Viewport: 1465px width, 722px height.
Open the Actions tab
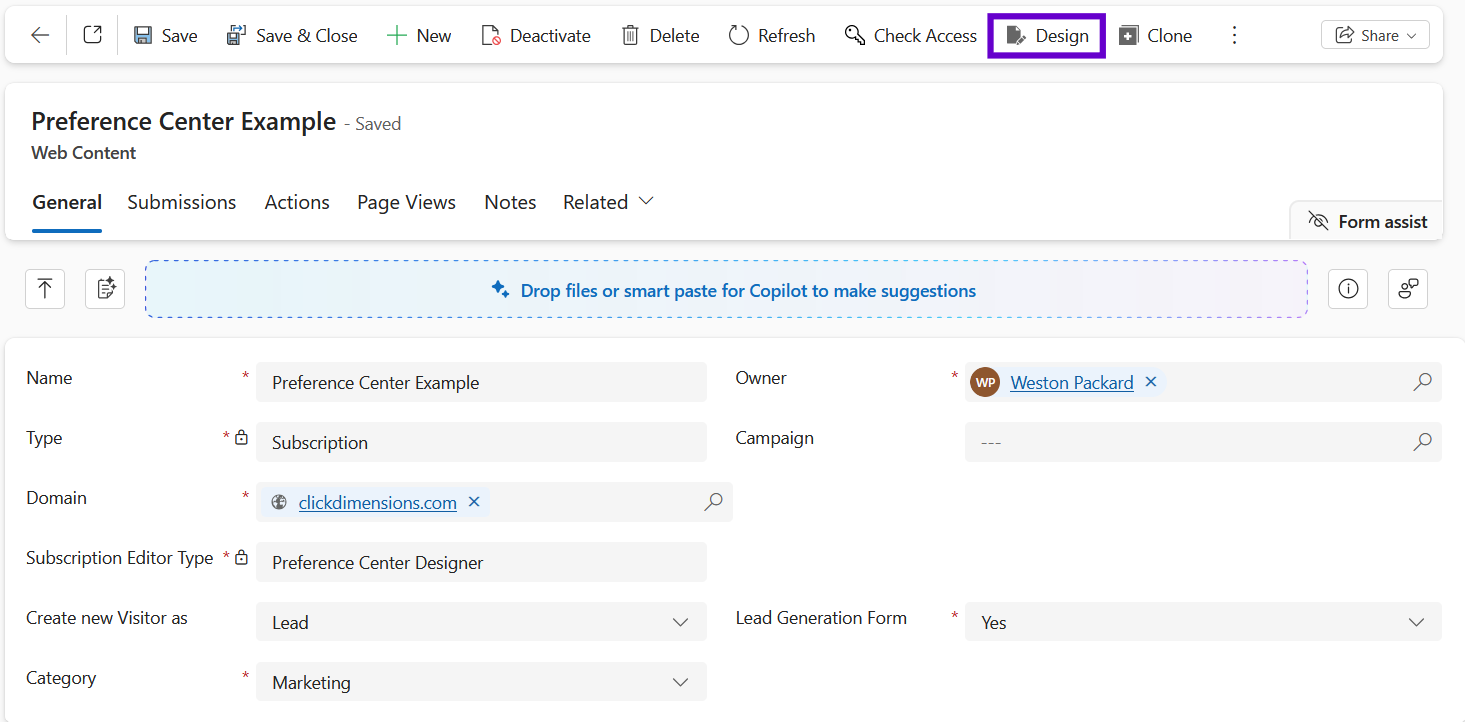(x=297, y=203)
